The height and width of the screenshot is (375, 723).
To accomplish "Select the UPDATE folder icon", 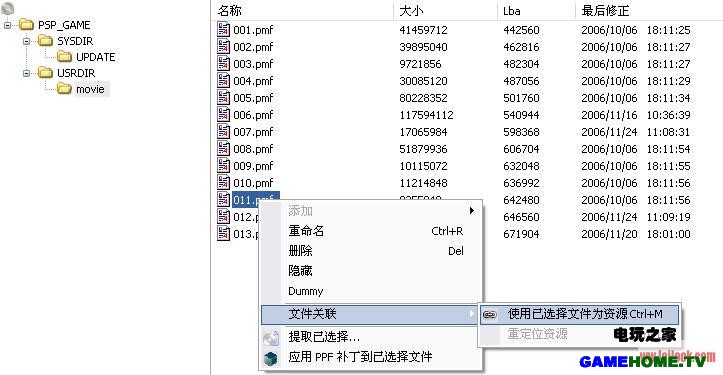I will tap(64, 57).
